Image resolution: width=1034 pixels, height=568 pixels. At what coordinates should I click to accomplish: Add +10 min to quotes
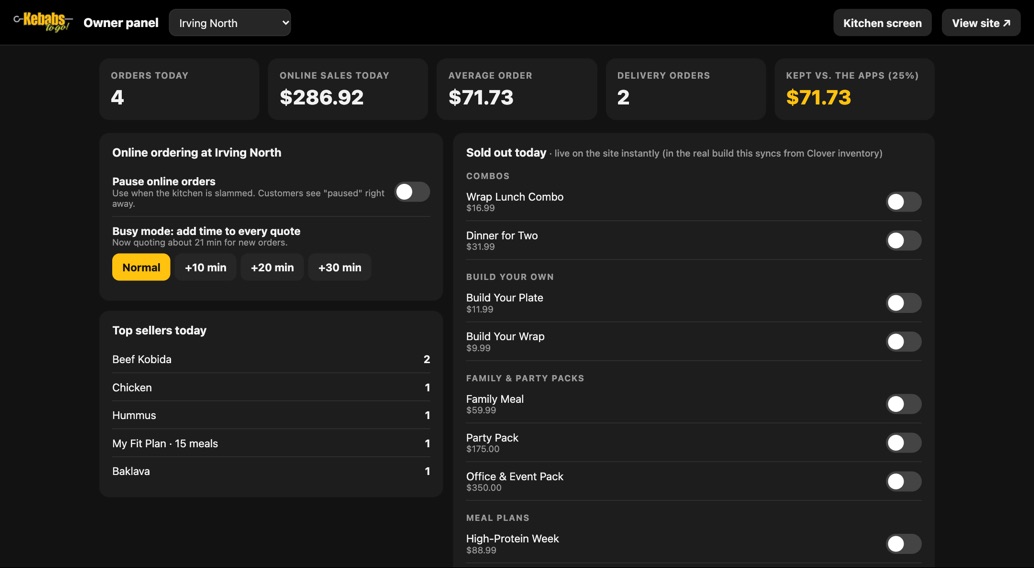pos(205,267)
